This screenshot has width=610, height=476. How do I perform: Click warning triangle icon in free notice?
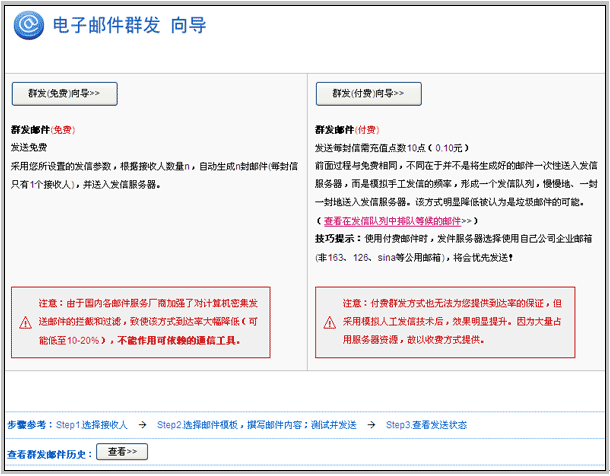(x=26, y=322)
